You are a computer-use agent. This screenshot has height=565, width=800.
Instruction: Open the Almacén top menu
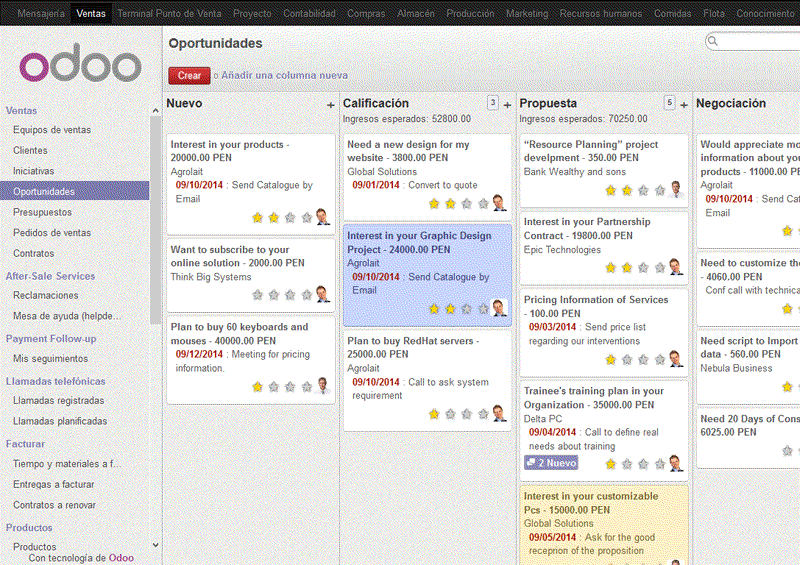[416, 13]
